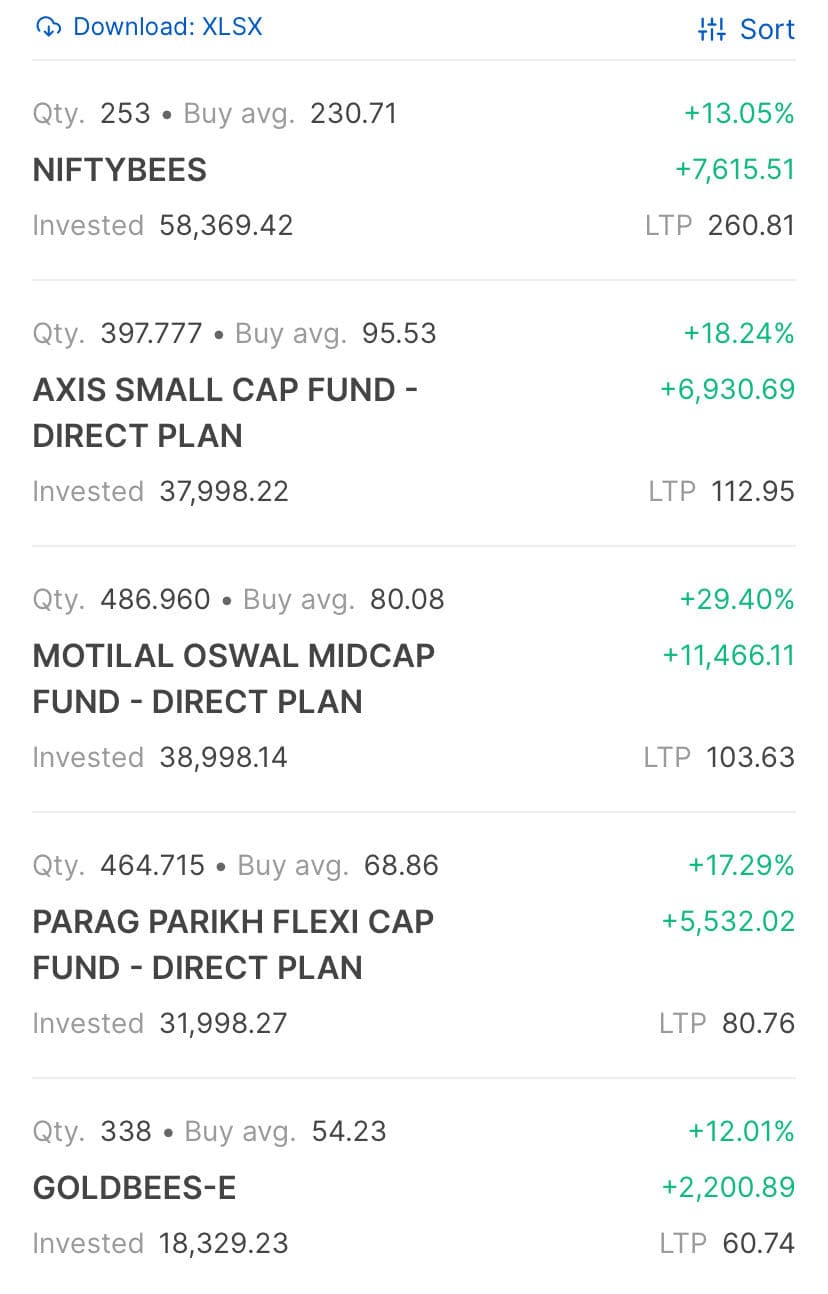Image resolution: width=828 pixels, height=1294 pixels.
Task: Click NIFTYBEES invested amount 58,369.42
Action: point(226,226)
